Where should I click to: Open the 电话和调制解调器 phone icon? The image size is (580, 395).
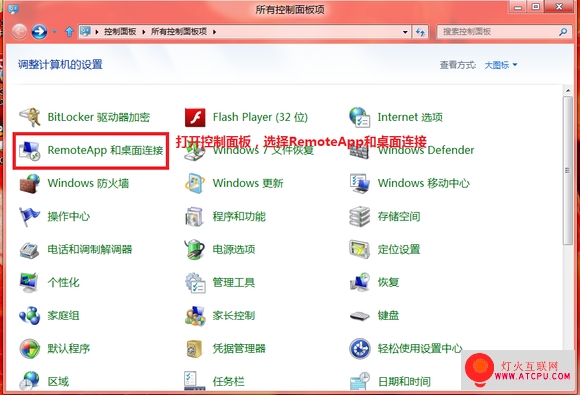pos(30,250)
